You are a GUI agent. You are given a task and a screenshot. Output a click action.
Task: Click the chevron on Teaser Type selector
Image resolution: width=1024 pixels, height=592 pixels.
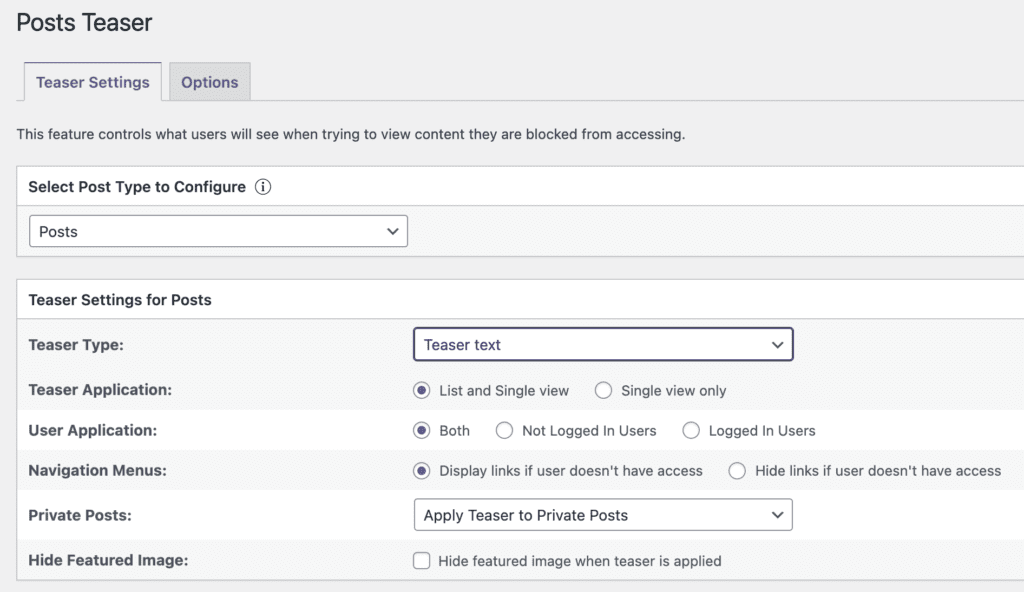[x=779, y=343]
